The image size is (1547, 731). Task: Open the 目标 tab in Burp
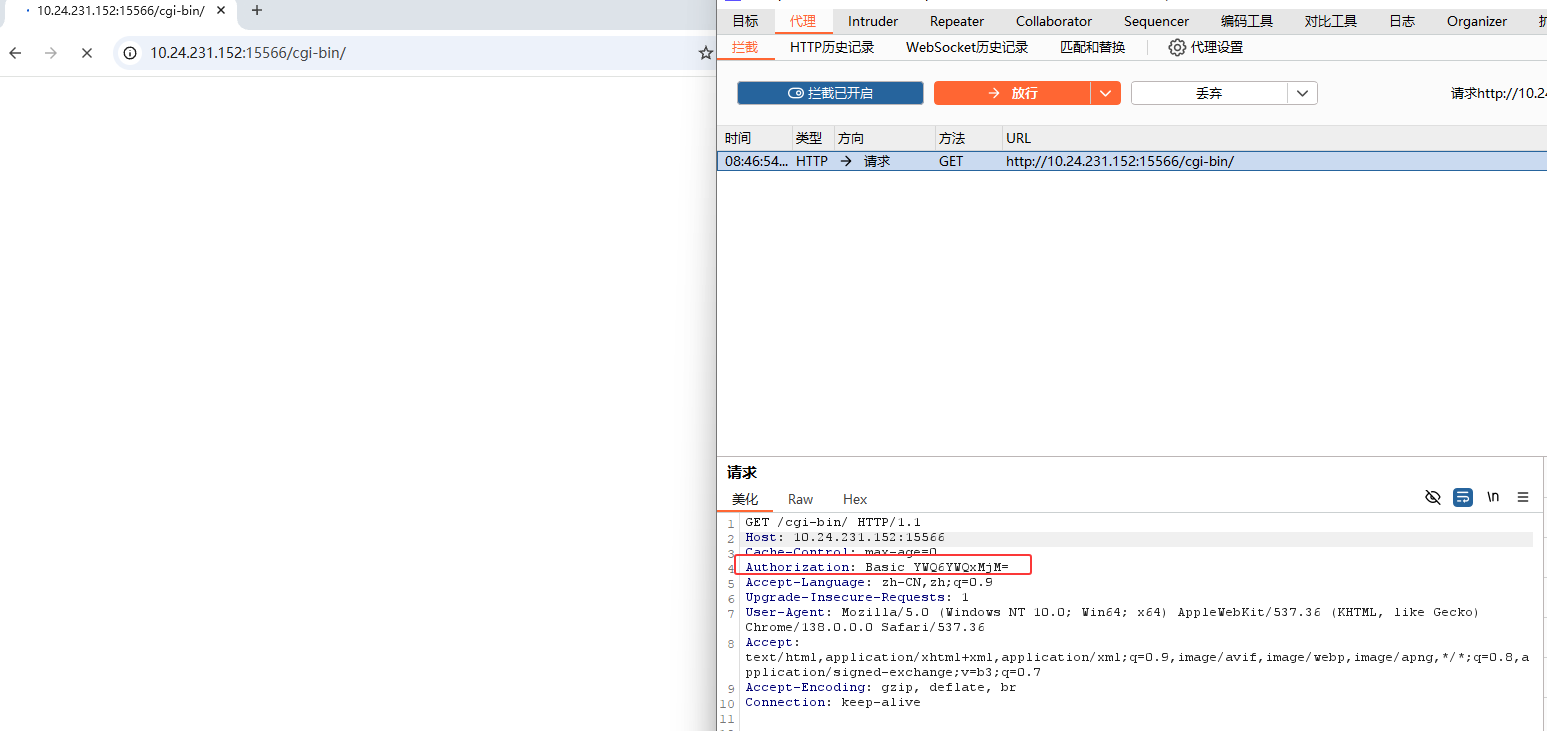(x=745, y=21)
